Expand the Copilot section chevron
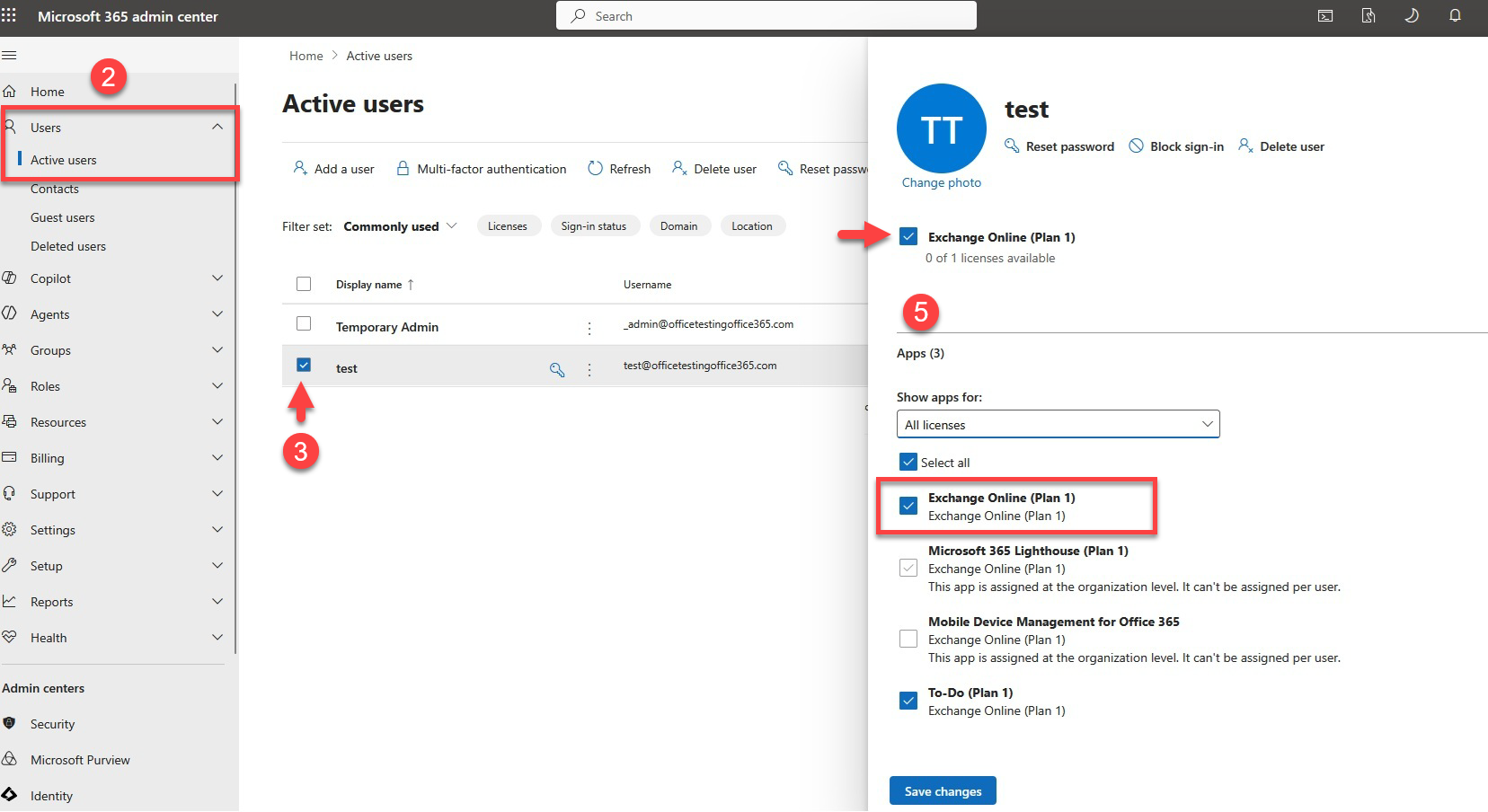 217,278
